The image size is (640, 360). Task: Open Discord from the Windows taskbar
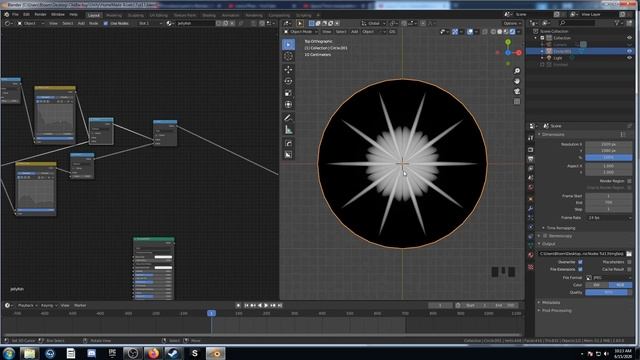(x=91, y=353)
